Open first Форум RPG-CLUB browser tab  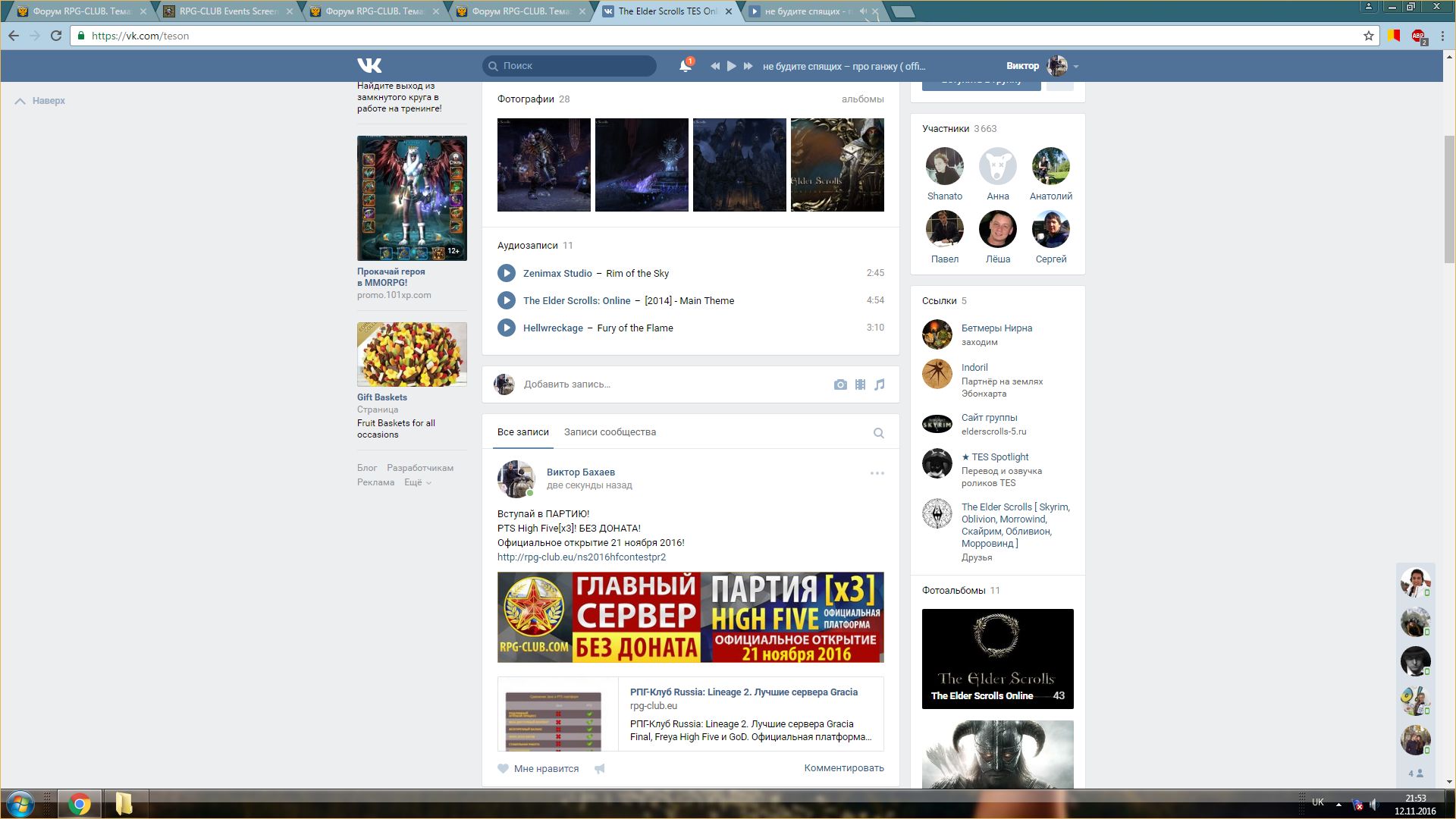pos(82,11)
